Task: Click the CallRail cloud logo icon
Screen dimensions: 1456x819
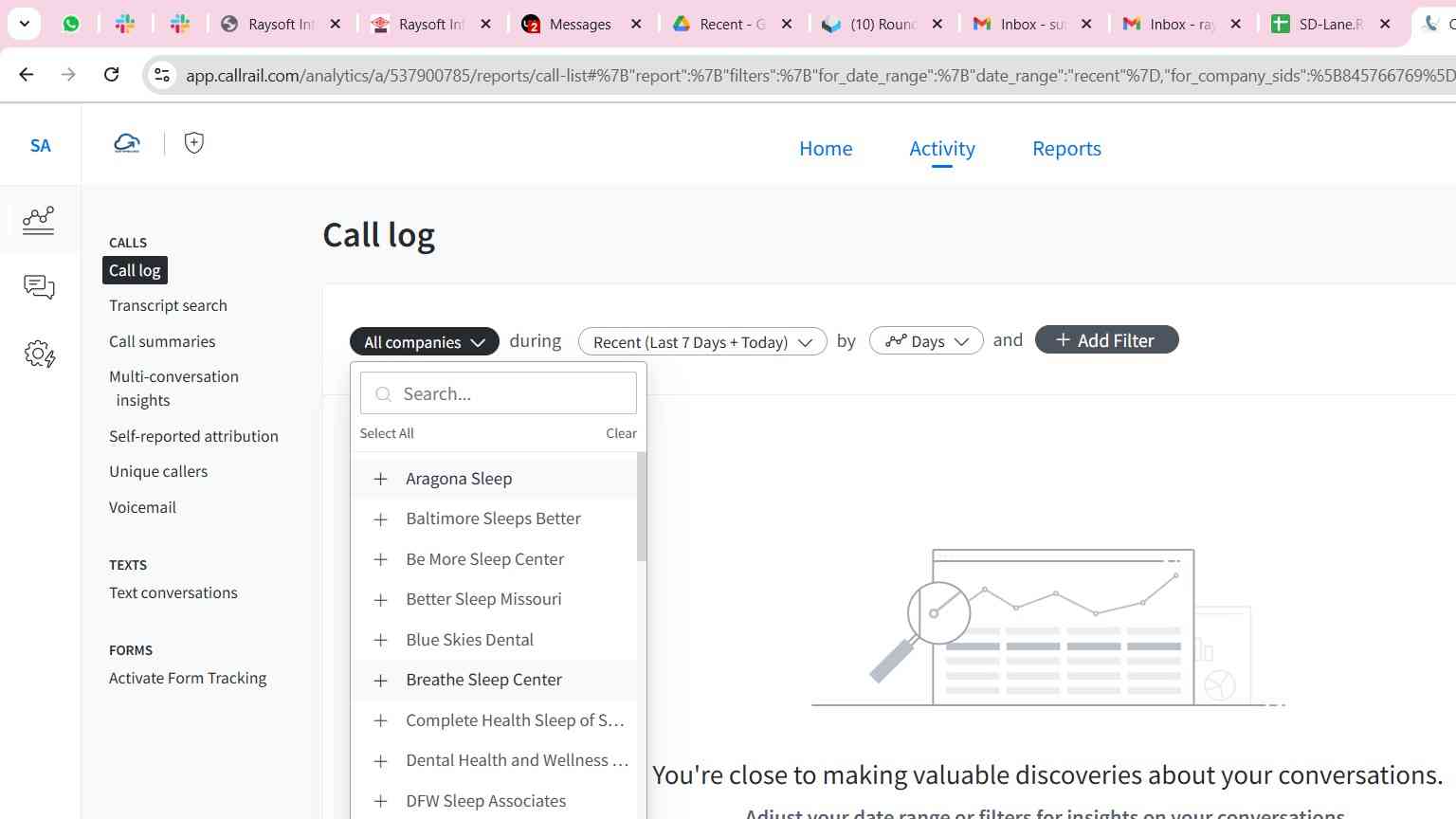Action: 127,144
